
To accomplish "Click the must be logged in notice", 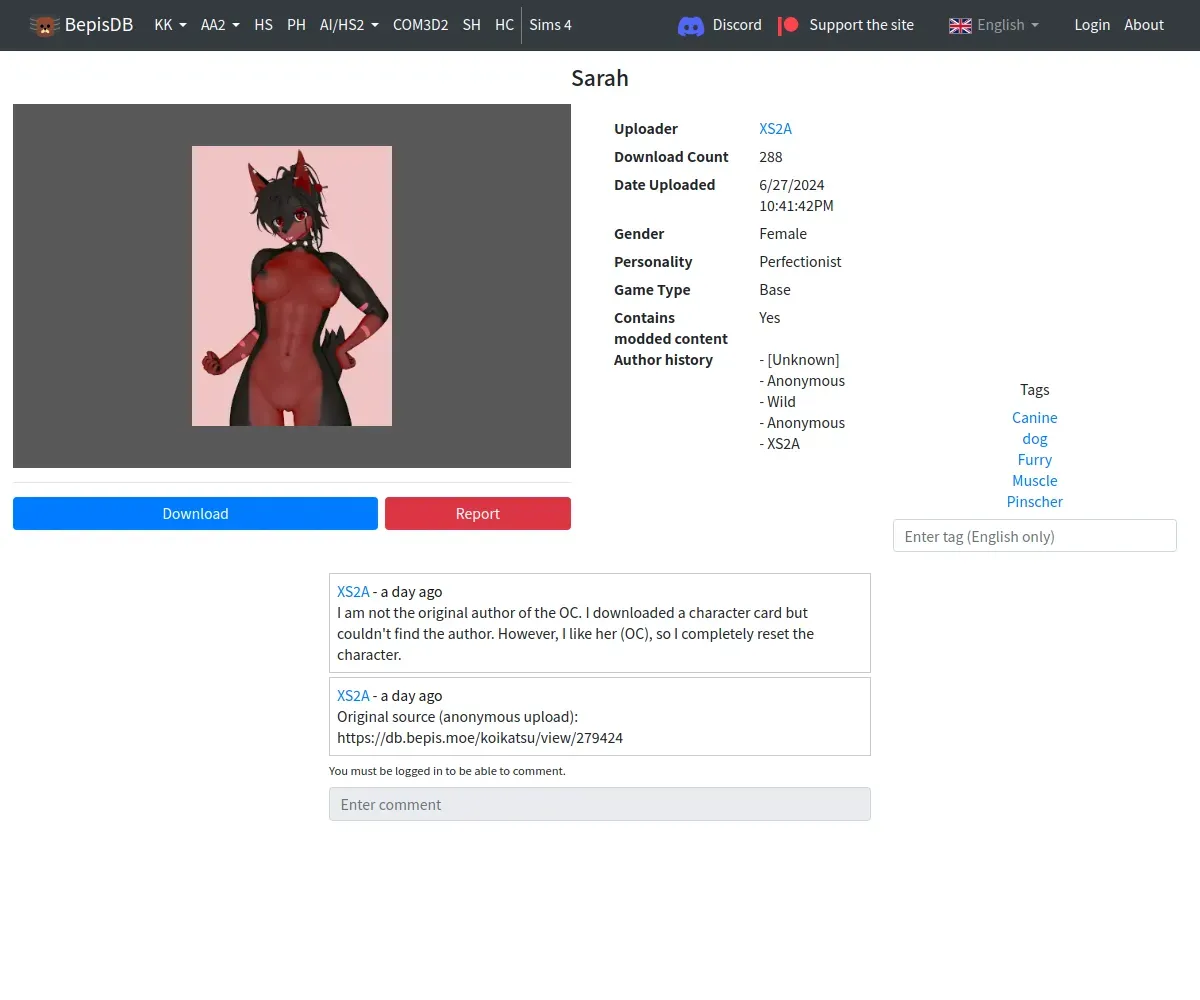I will click(447, 771).
